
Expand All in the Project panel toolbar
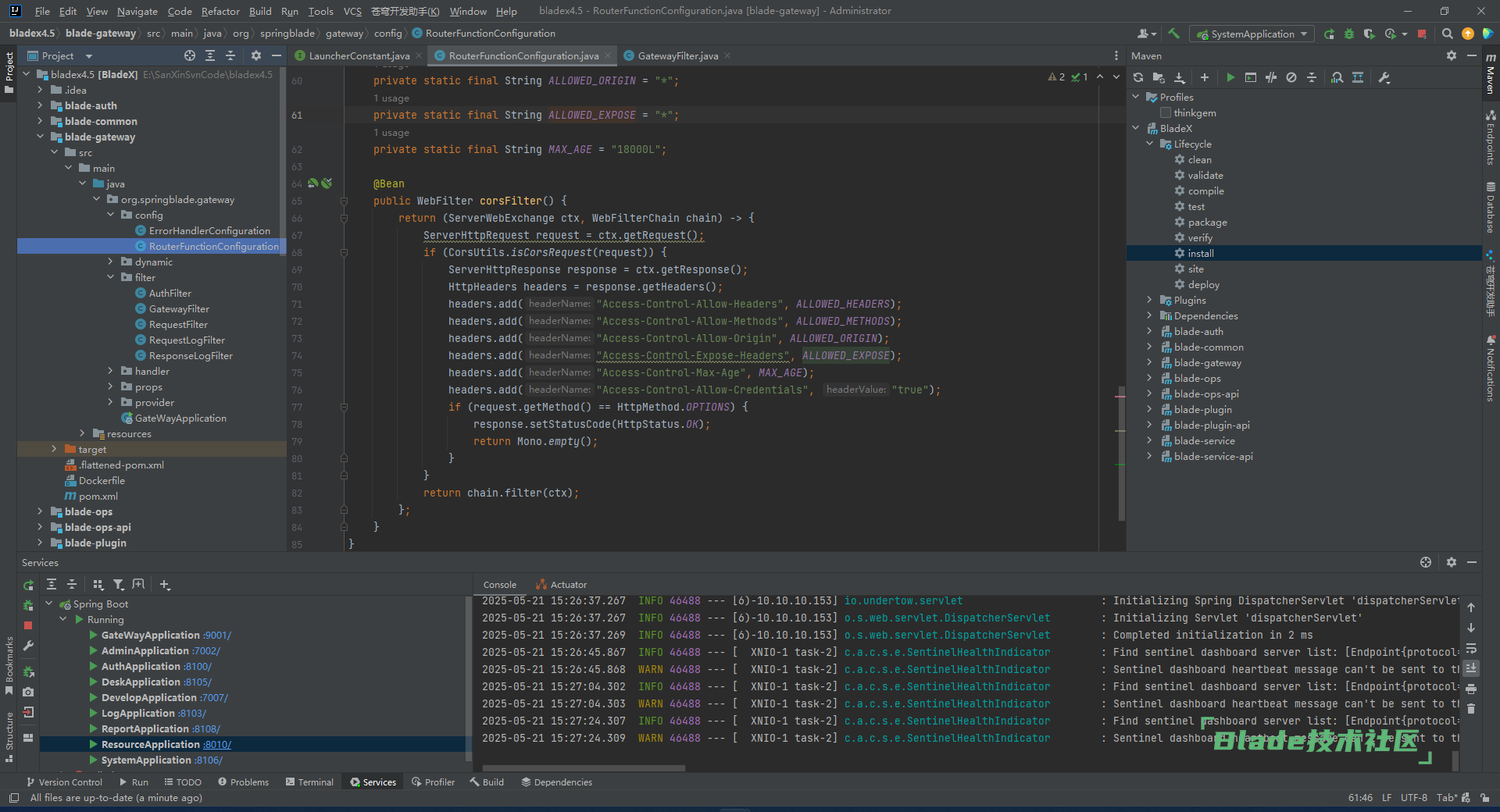210,55
